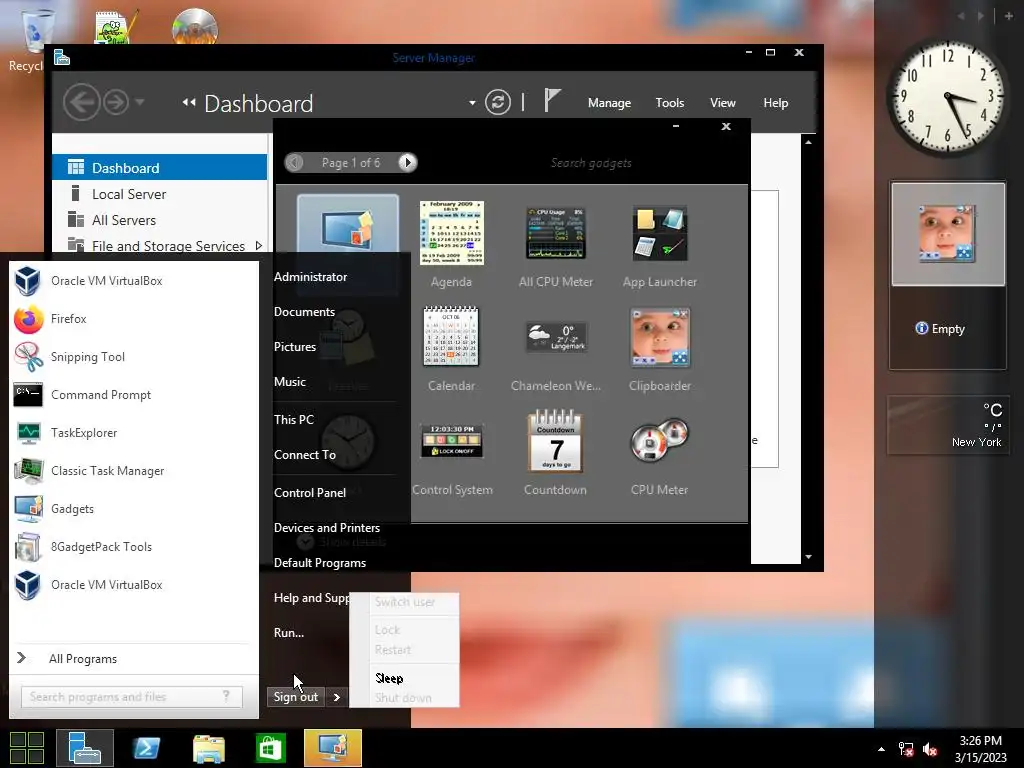
Task: Open Pictures from Start menu
Action: (x=295, y=347)
